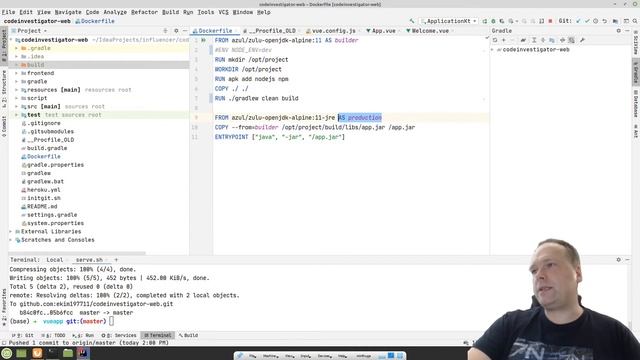Open the Navigate menu
Viewport: 640px width, 360px height.
click(x=68, y=12)
